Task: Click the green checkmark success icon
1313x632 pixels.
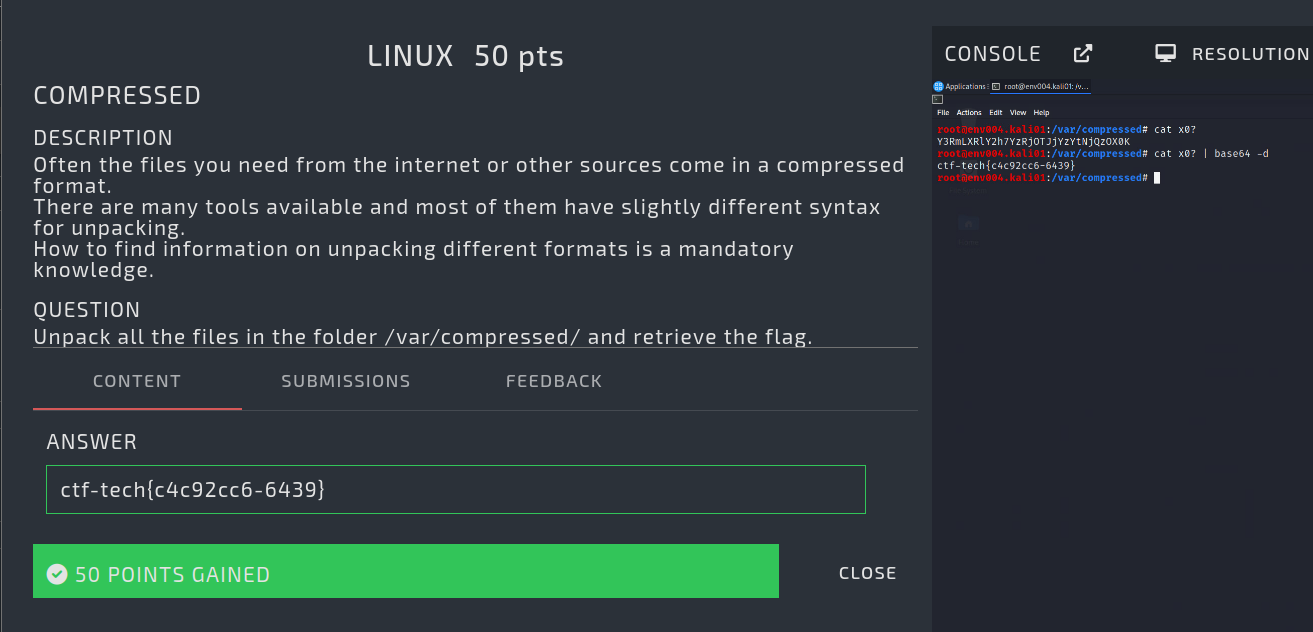Action: tap(57, 574)
